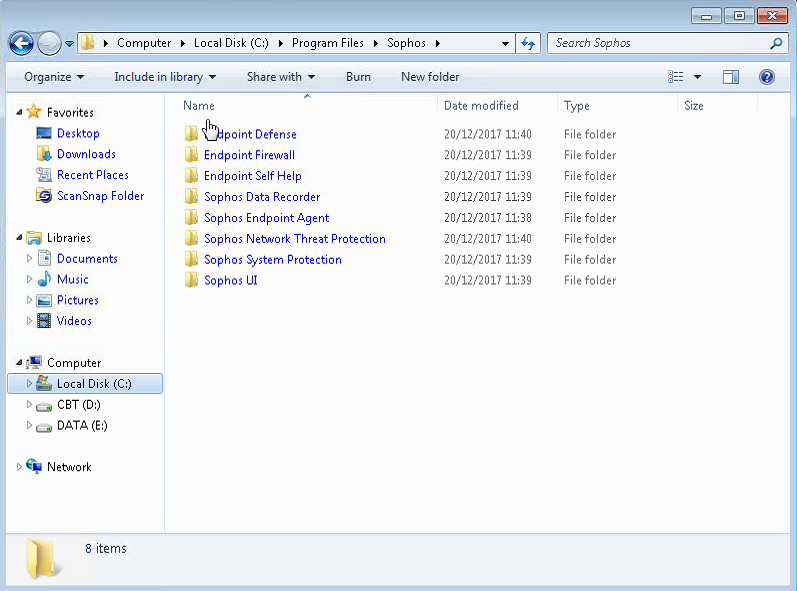Expand the Documents library arrow

click(x=30, y=259)
